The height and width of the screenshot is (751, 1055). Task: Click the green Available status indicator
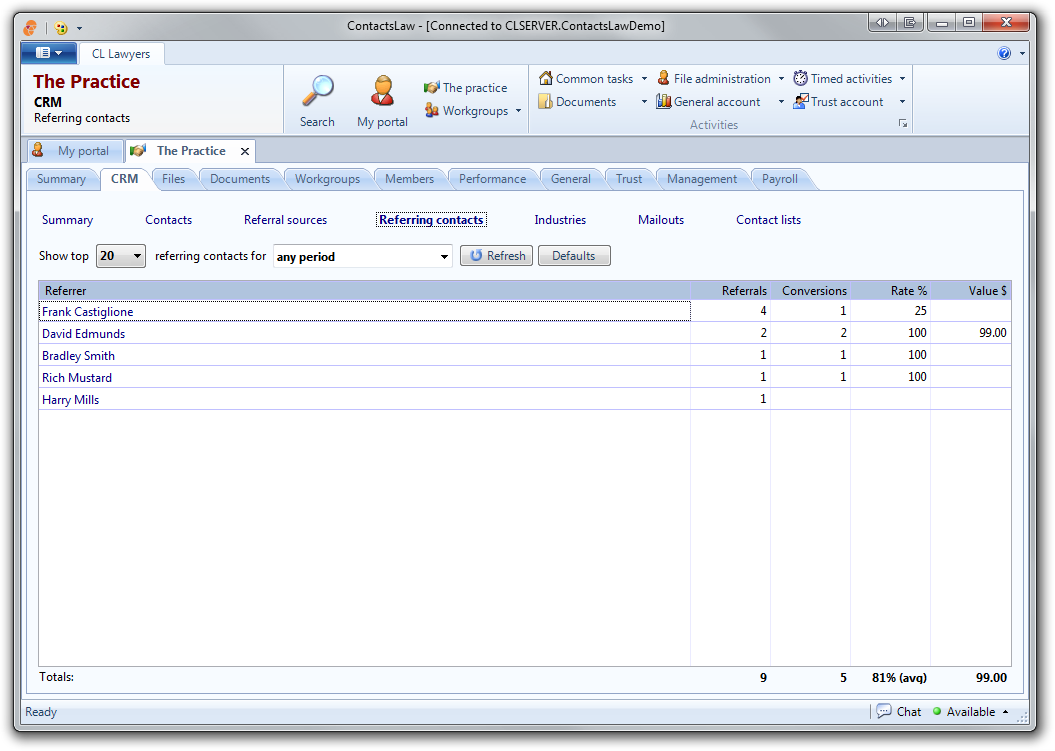click(937, 711)
